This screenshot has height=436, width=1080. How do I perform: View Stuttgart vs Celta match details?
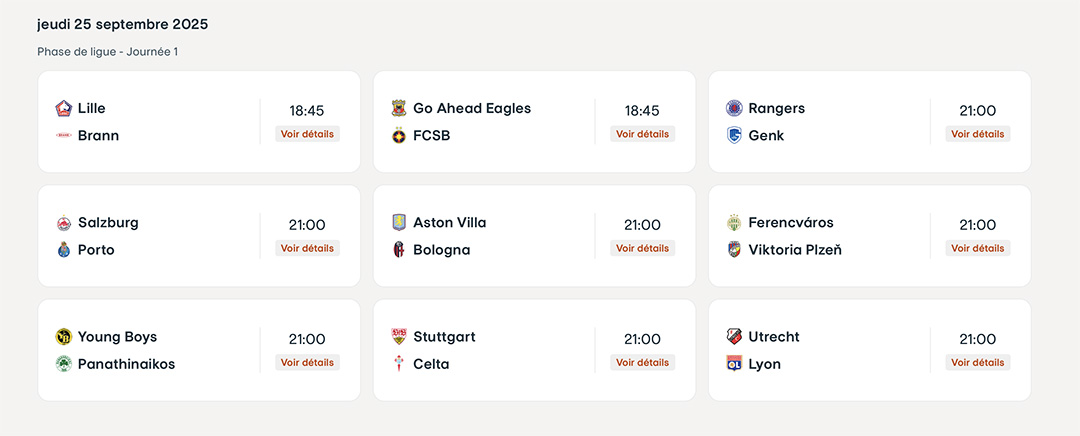(642, 362)
